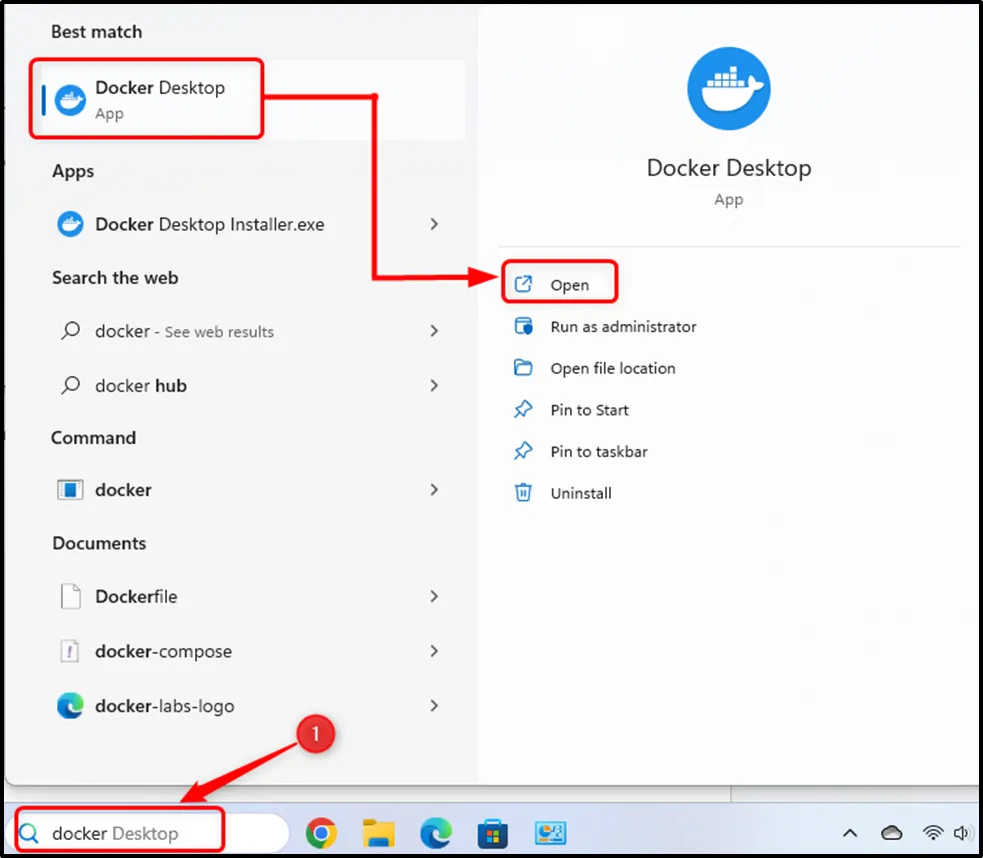Select Run as administrator
Screen dimensions: 983x858
coord(622,327)
